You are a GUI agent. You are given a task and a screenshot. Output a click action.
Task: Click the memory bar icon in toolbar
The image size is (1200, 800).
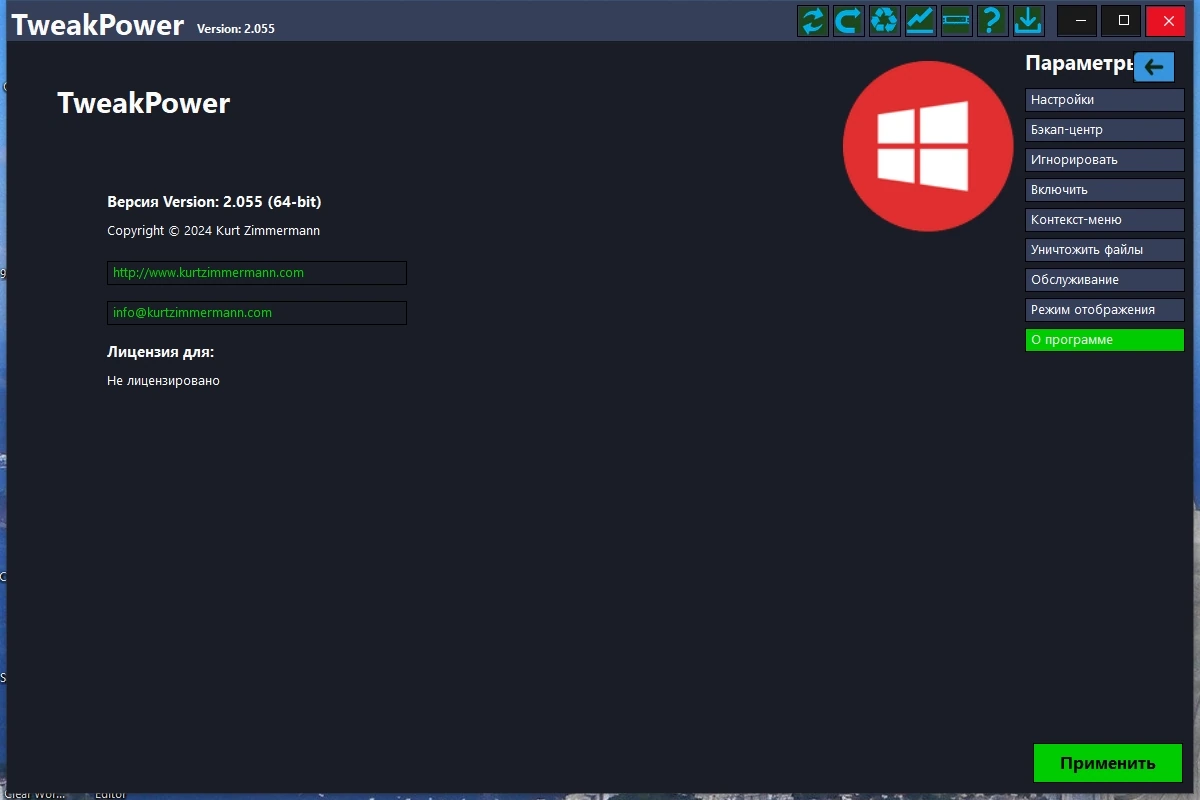pos(957,20)
